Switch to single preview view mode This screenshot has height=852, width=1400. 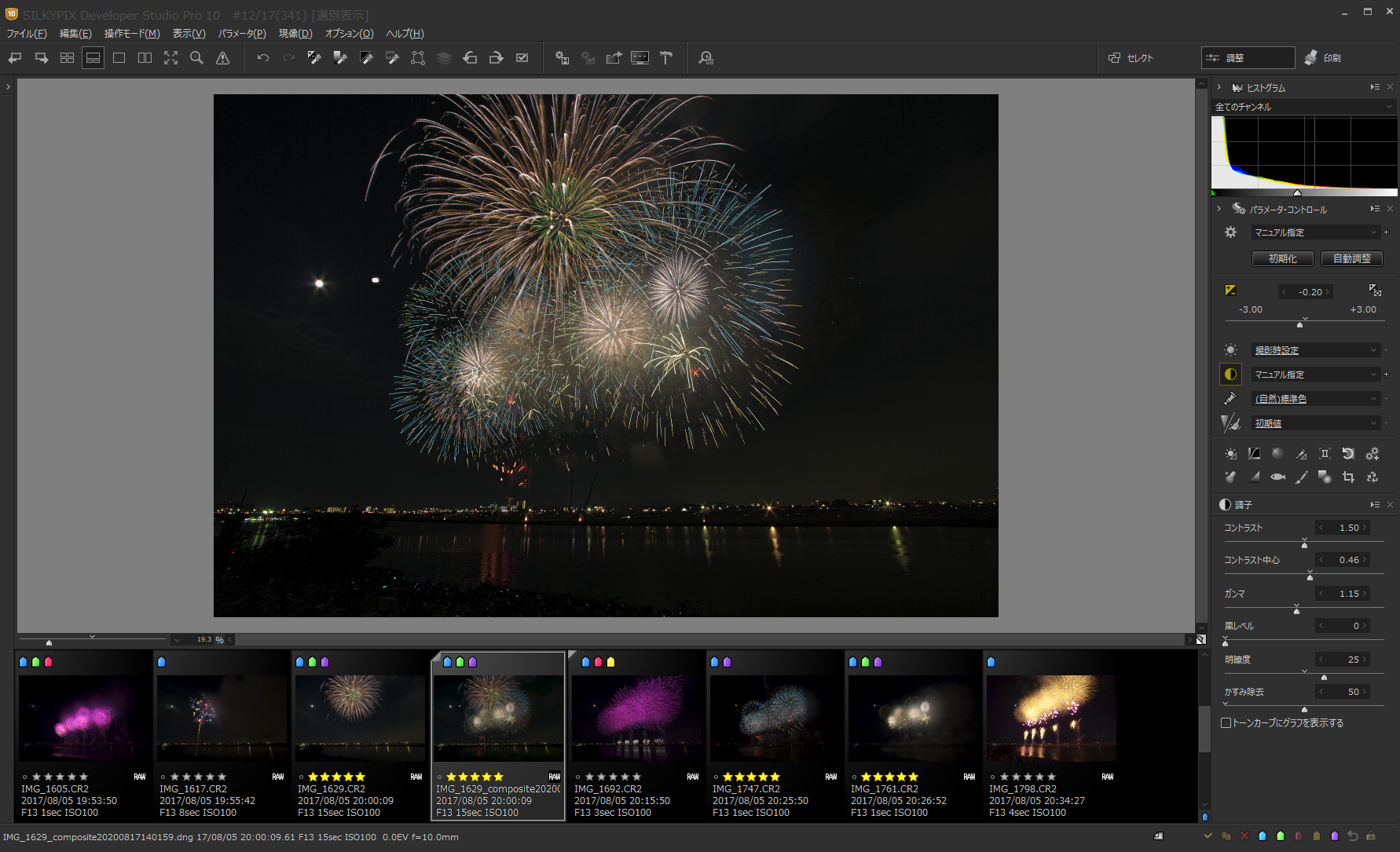click(119, 58)
